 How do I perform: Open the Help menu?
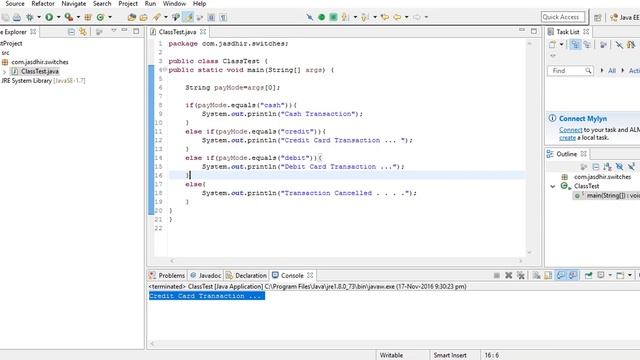pos(199,4)
